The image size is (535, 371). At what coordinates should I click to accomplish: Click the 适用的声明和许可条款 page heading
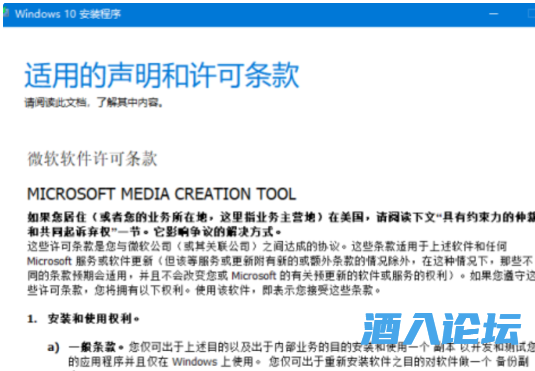(162, 75)
